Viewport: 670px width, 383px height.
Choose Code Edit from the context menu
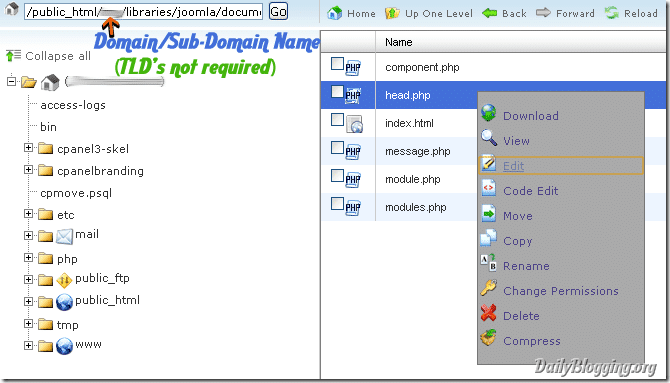click(531, 191)
